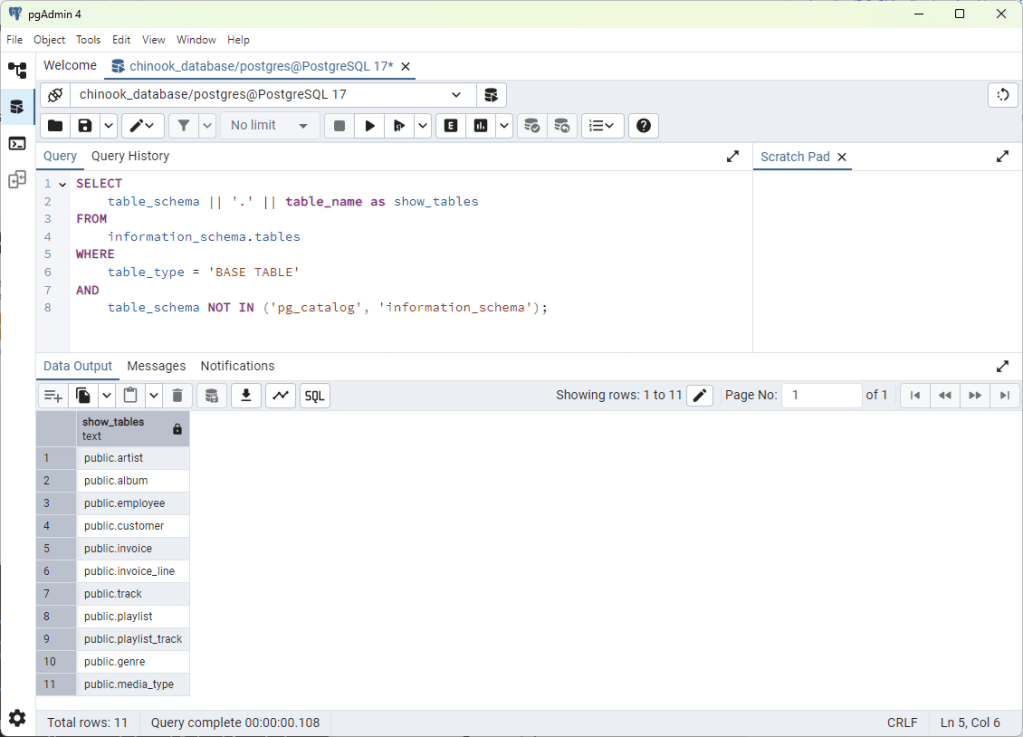
Task: Collapse the SELECT code fold at line 1
Action: click(62, 184)
